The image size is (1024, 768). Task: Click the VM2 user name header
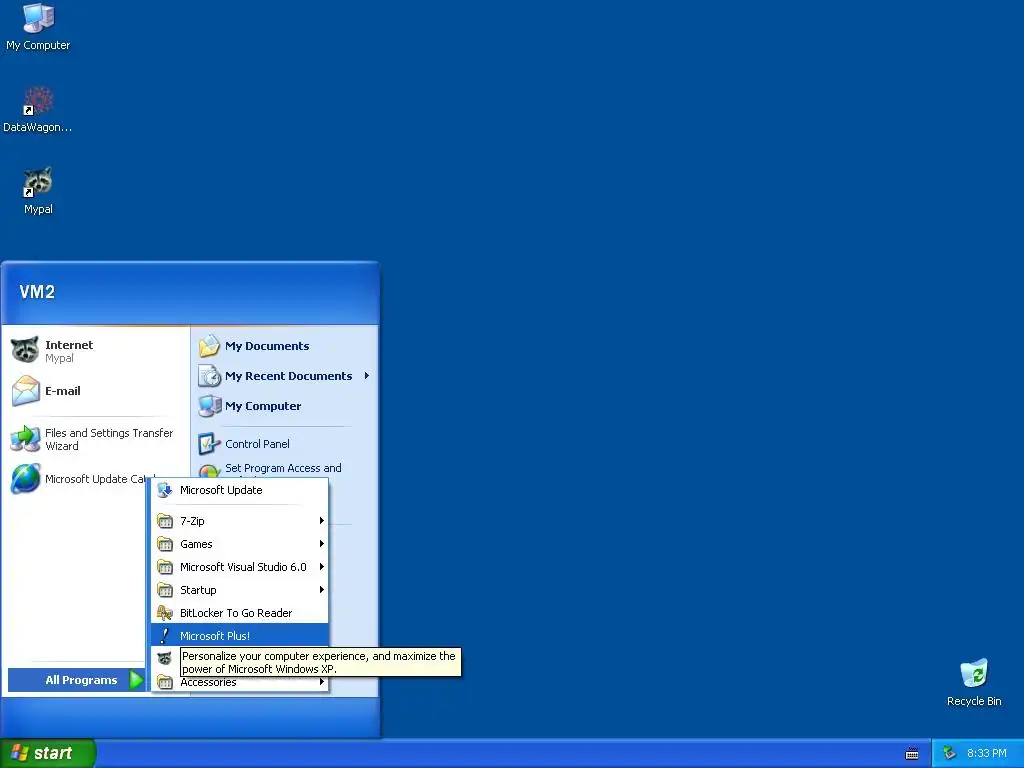[x=37, y=292]
